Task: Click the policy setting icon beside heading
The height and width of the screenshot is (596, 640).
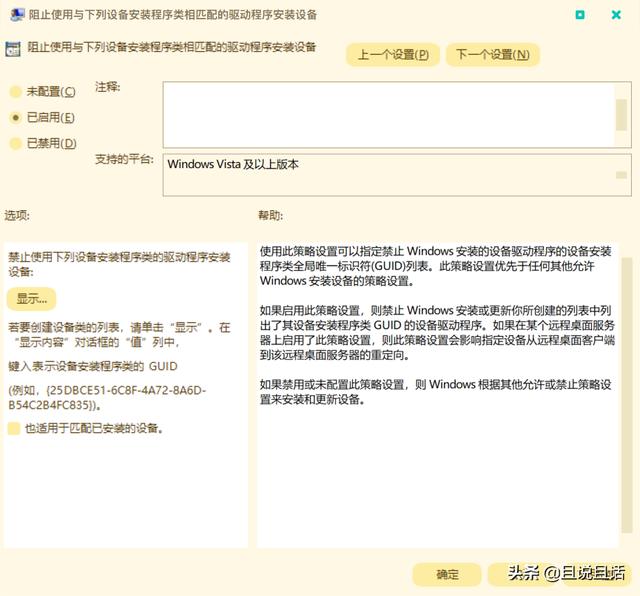Action: click(x=13, y=49)
